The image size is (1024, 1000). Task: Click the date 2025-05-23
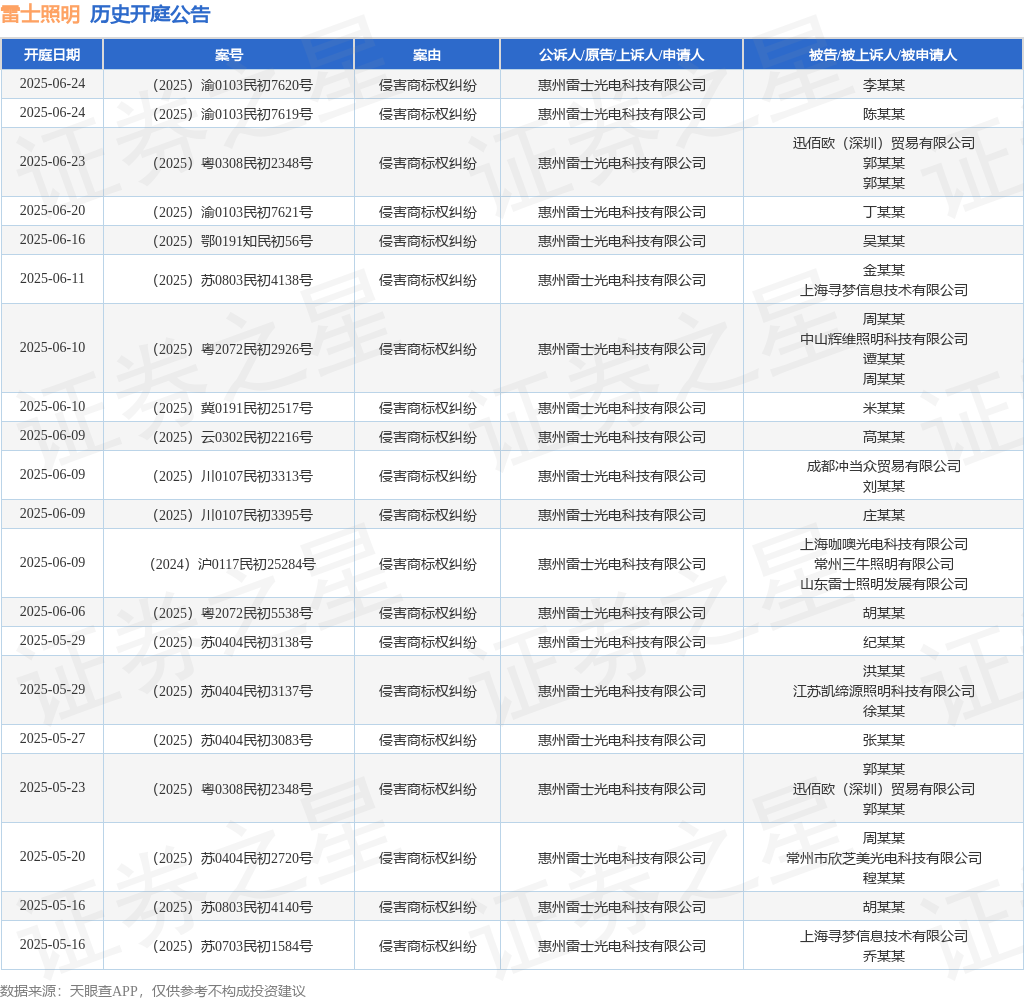coord(52,787)
